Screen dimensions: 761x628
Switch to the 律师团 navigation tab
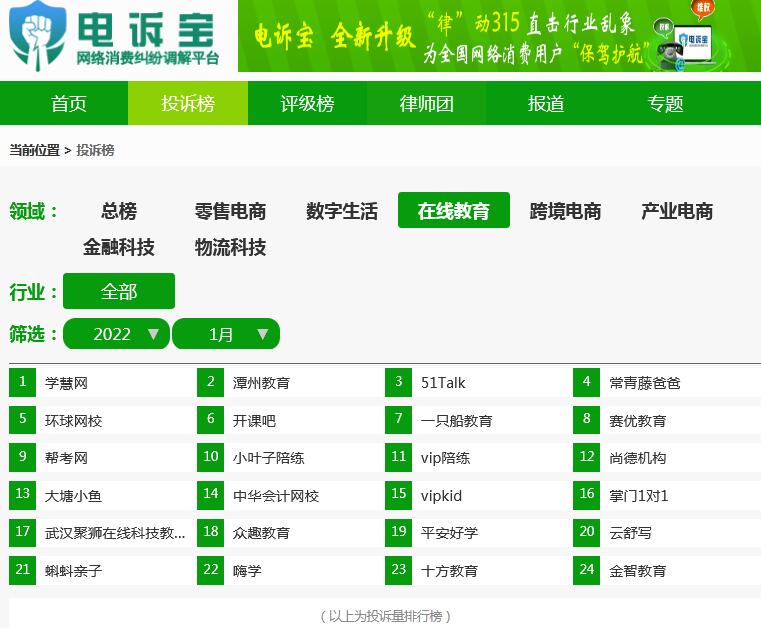[427, 103]
